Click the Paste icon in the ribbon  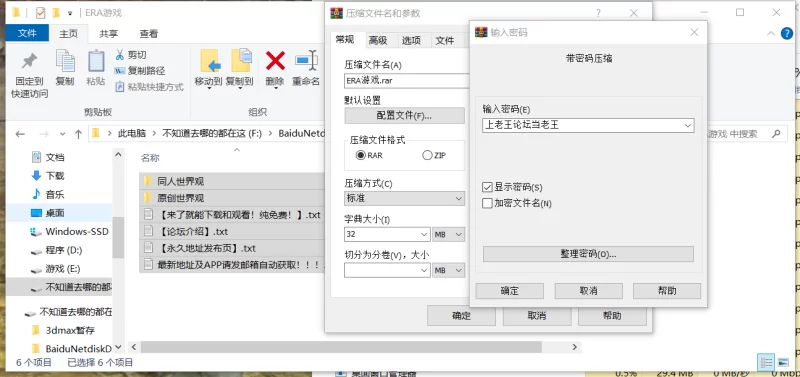pyautogui.click(x=96, y=61)
